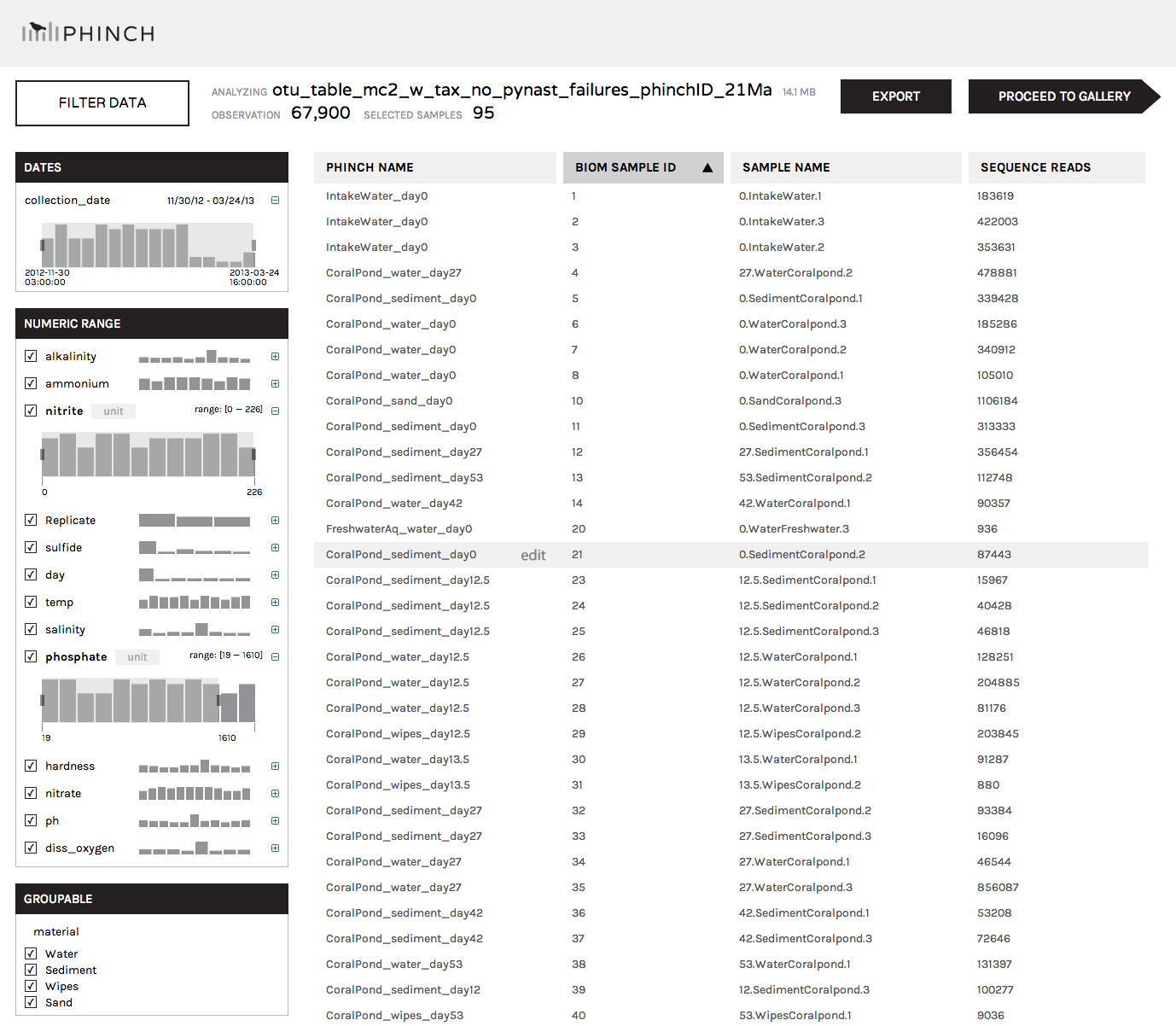Uncheck the diss_oxygen checkbox
Screen dimensions: 1176x1026
click(31, 848)
